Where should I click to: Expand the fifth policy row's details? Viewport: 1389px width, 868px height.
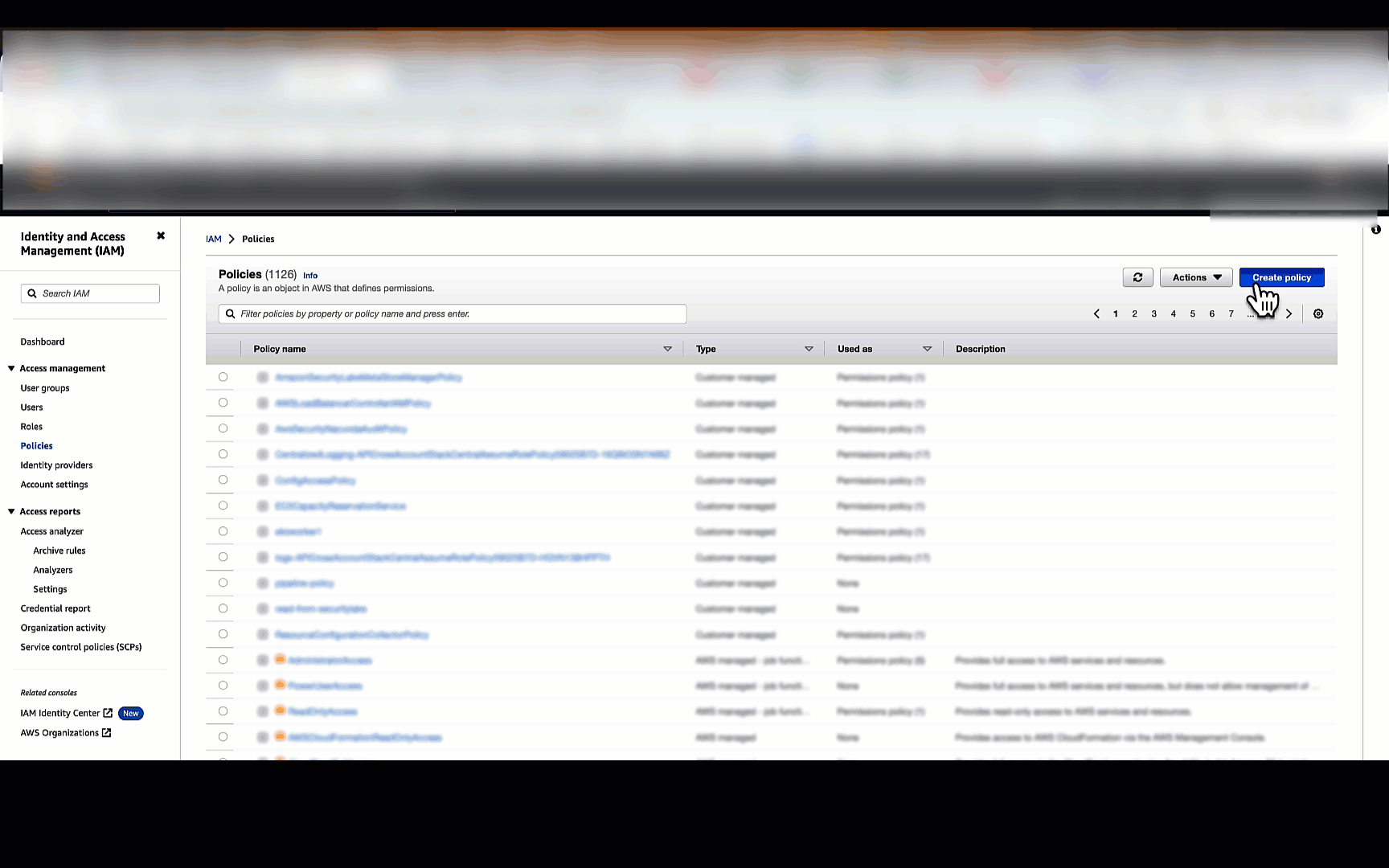(262, 480)
